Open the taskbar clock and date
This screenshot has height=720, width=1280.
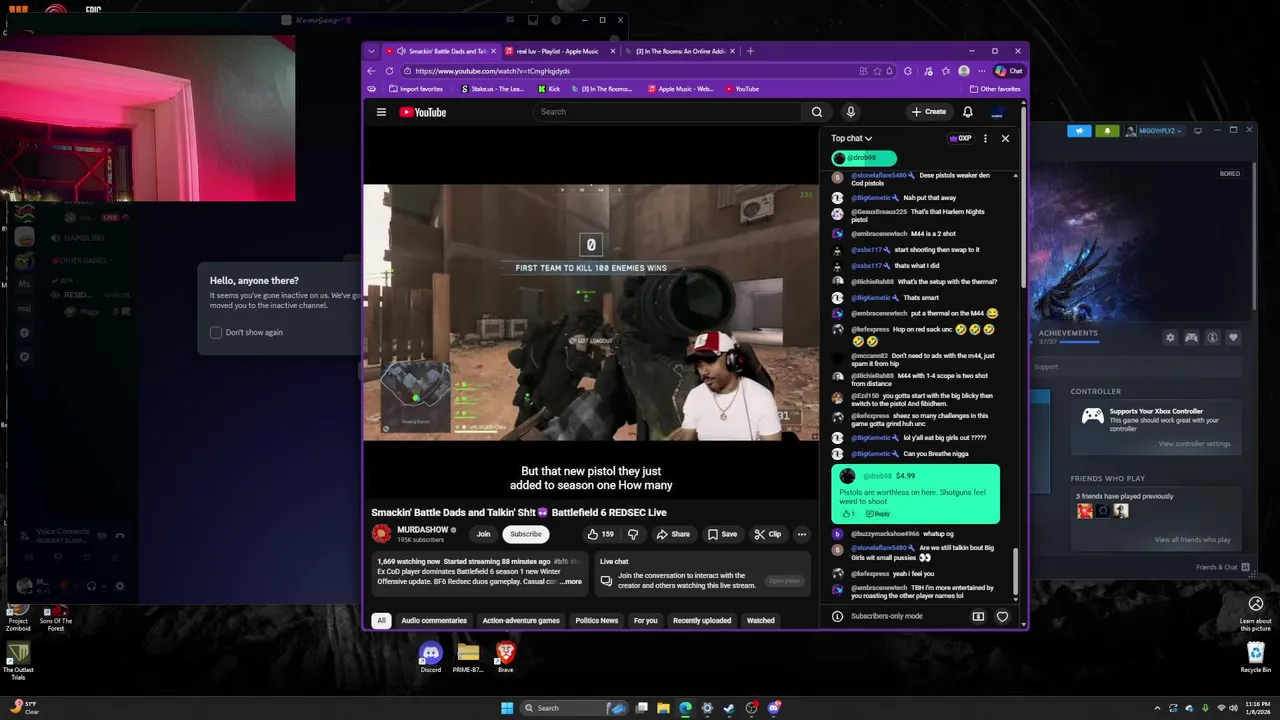click(x=1257, y=708)
